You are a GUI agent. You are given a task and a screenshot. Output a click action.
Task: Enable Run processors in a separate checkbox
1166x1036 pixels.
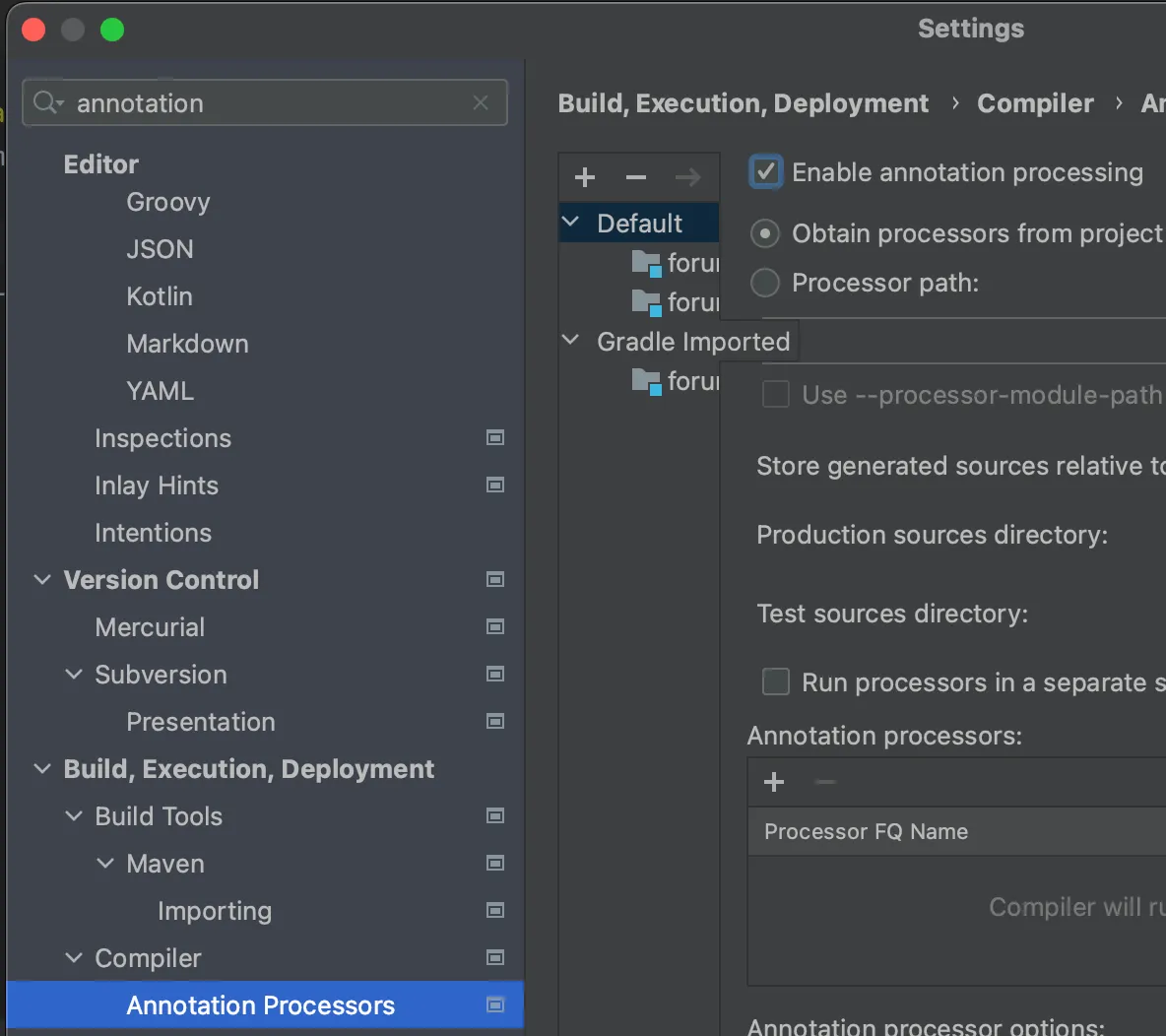776,681
